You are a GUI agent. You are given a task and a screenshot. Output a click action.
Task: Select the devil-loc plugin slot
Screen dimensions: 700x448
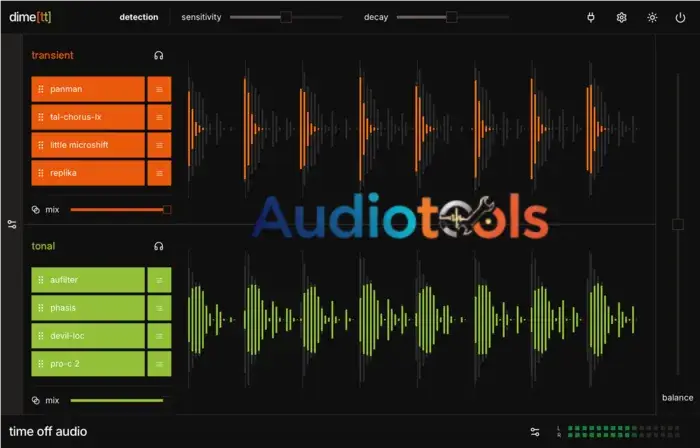point(88,336)
